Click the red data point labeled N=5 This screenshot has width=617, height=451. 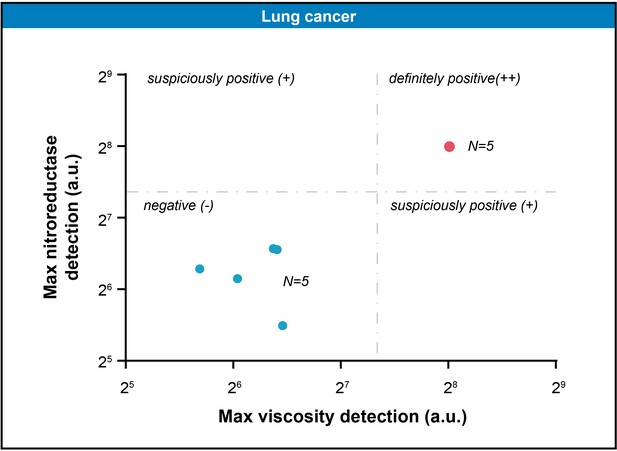(449, 146)
